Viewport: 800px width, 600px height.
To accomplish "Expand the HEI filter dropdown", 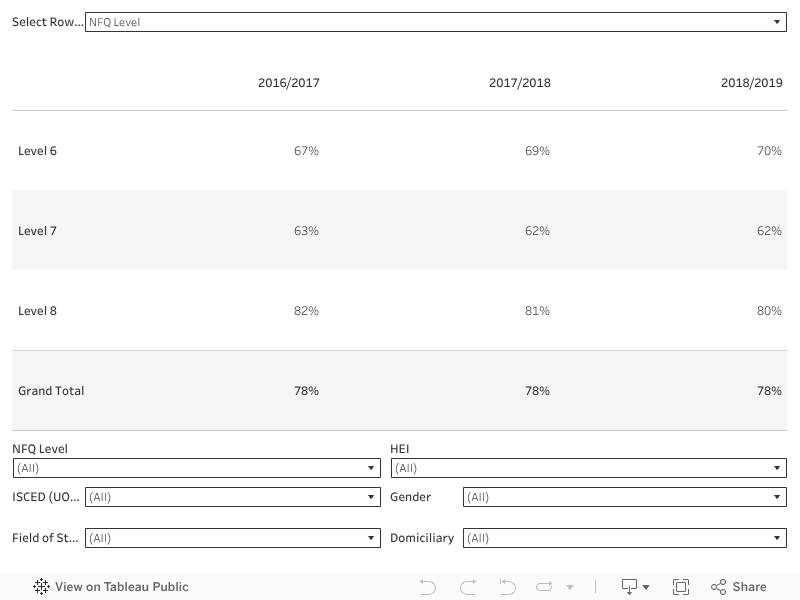I will tap(588, 468).
